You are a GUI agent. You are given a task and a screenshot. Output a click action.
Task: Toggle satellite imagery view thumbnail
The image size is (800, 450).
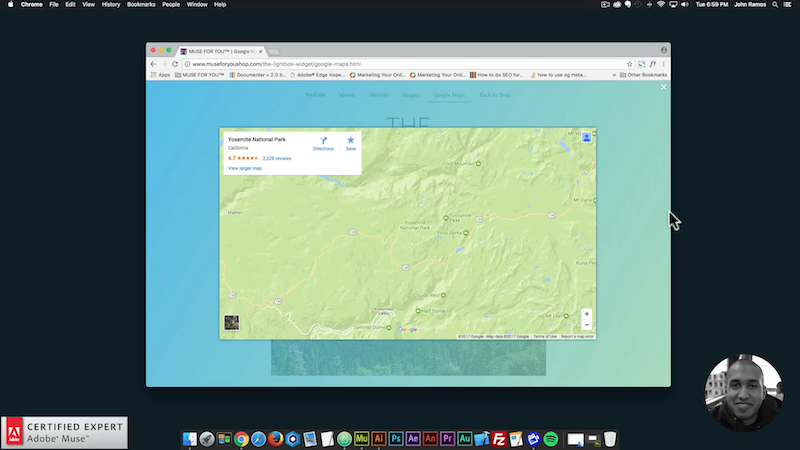(x=232, y=323)
